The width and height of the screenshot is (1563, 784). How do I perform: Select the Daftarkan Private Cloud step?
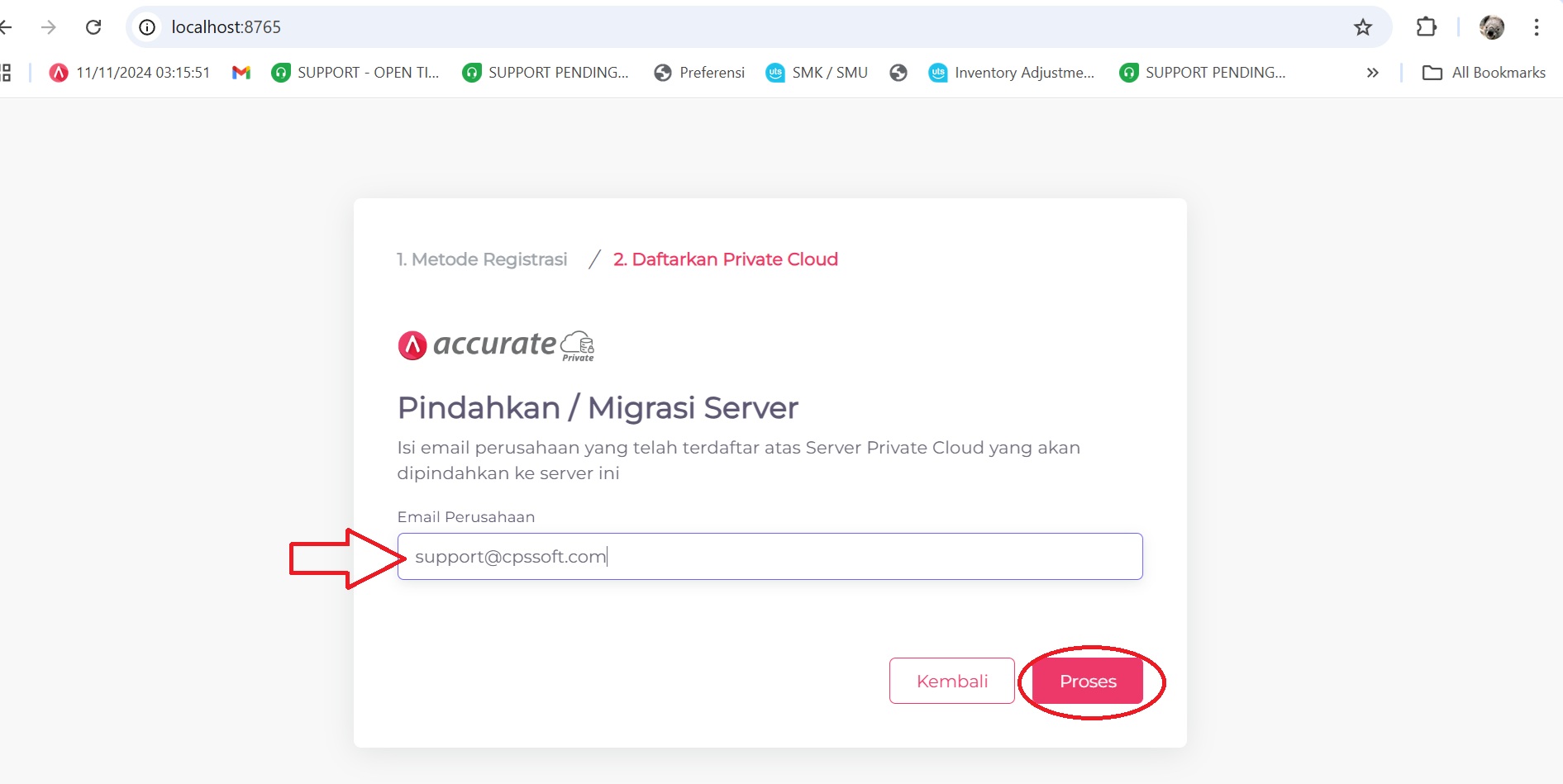pyautogui.click(x=725, y=259)
